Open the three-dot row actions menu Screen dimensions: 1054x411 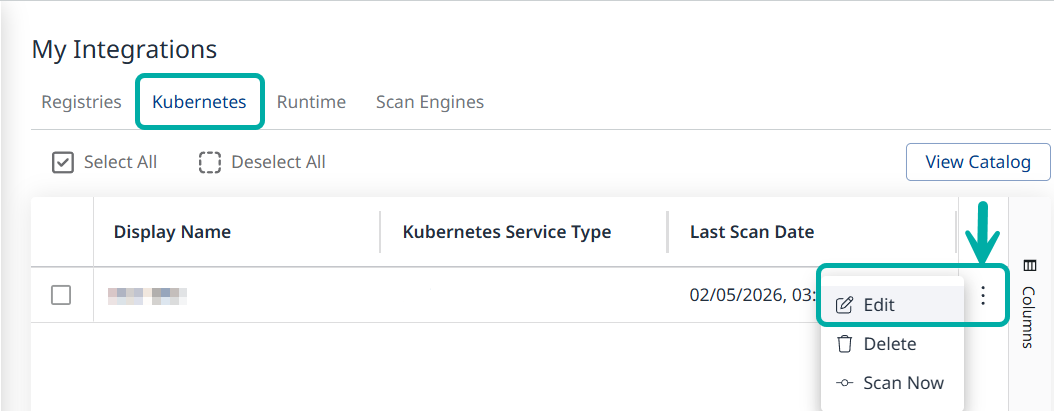984,295
